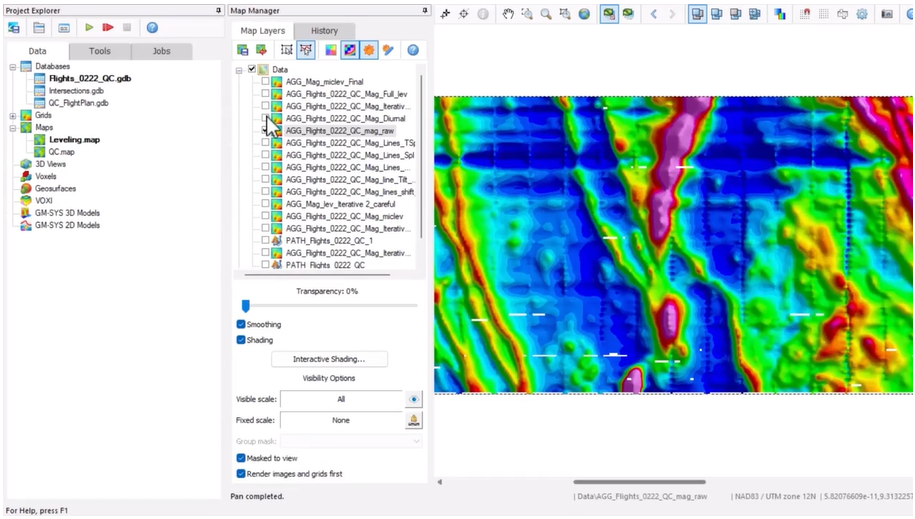915x519 pixels.
Task: Check the AGG_Mag_miclev_Final layer checkbox
Action: coord(266,81)
